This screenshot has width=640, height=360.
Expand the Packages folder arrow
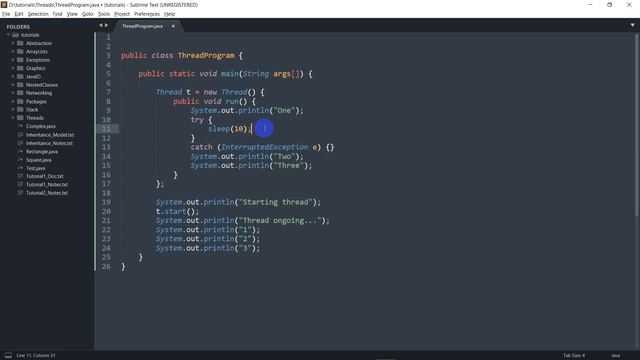click(13, 101)
